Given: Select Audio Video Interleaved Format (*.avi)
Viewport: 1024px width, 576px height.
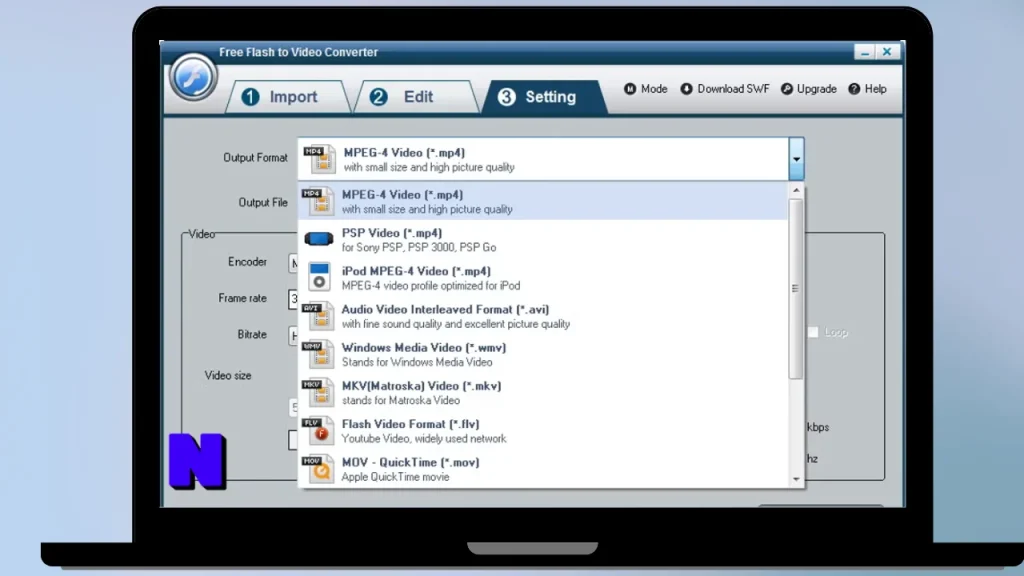Looking at the screenshot, I should coord(543,316).
